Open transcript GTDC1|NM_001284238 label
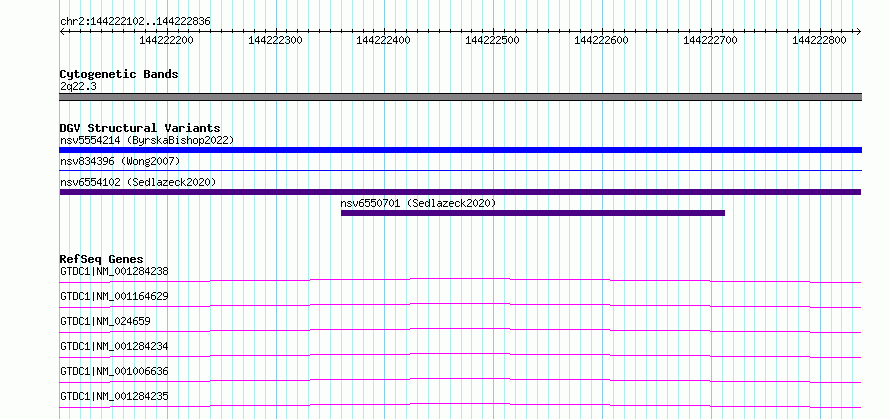890x419 pixels. tap(115, 271)
